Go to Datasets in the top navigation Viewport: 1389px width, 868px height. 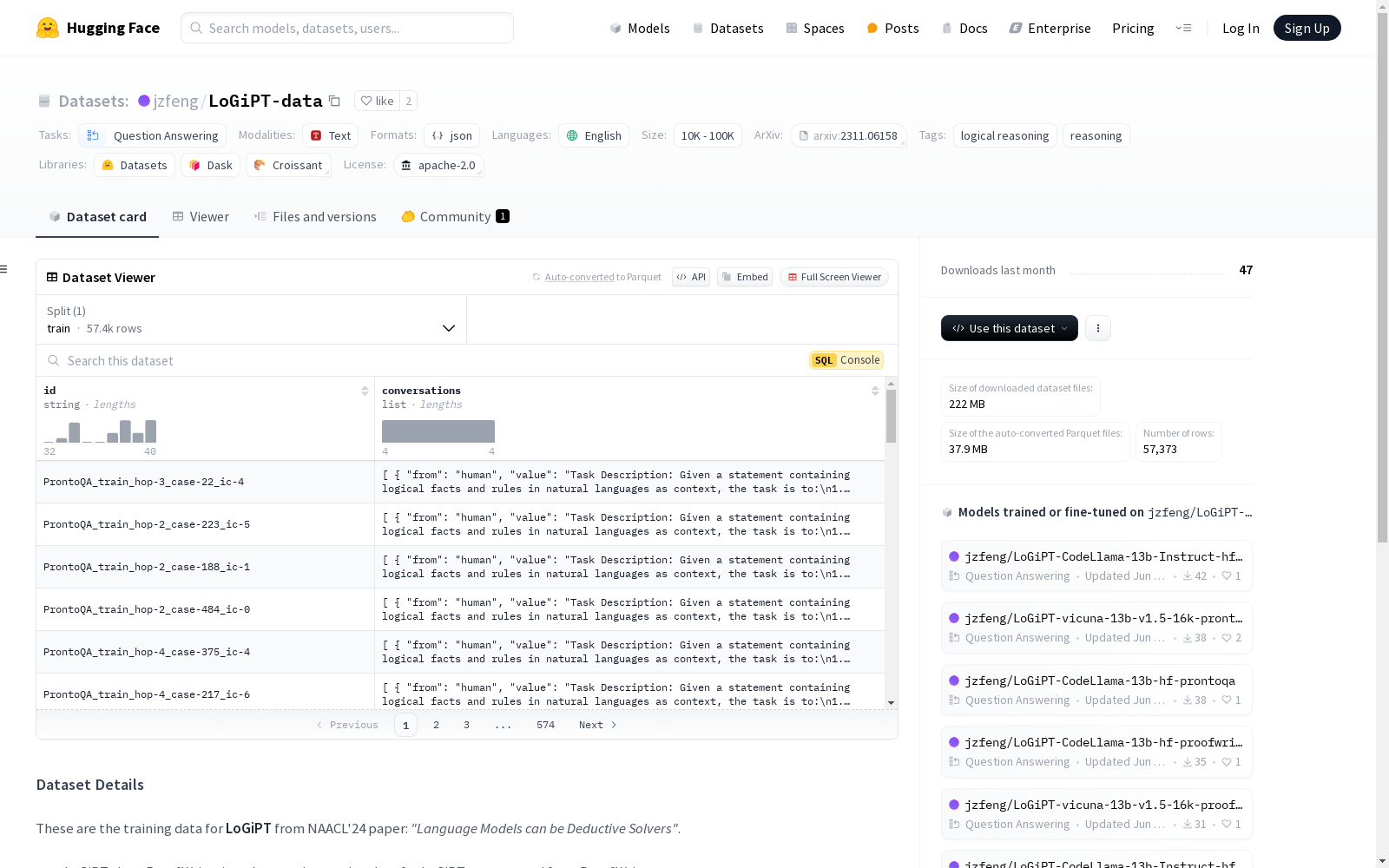pos(727,28)
